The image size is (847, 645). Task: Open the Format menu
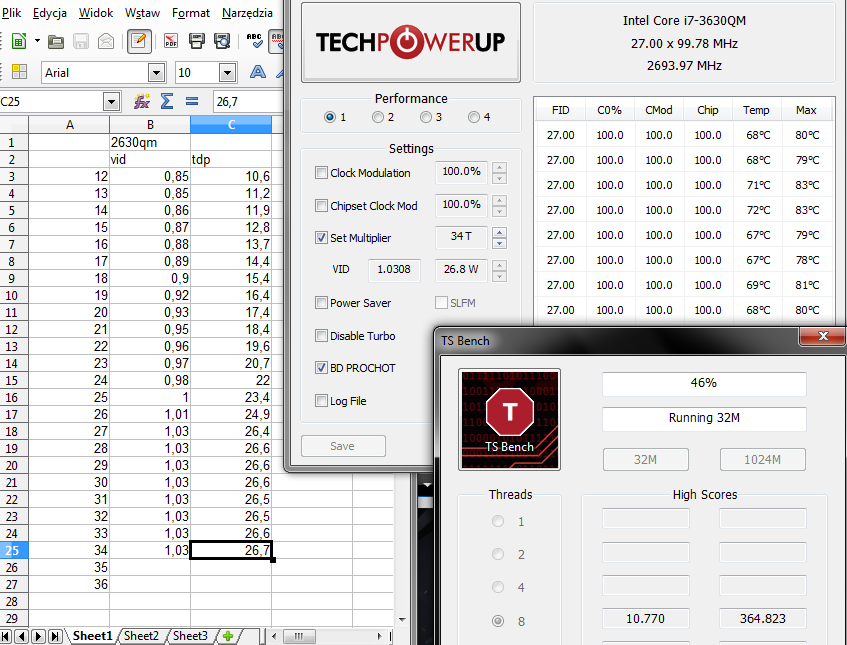point(191,12)
